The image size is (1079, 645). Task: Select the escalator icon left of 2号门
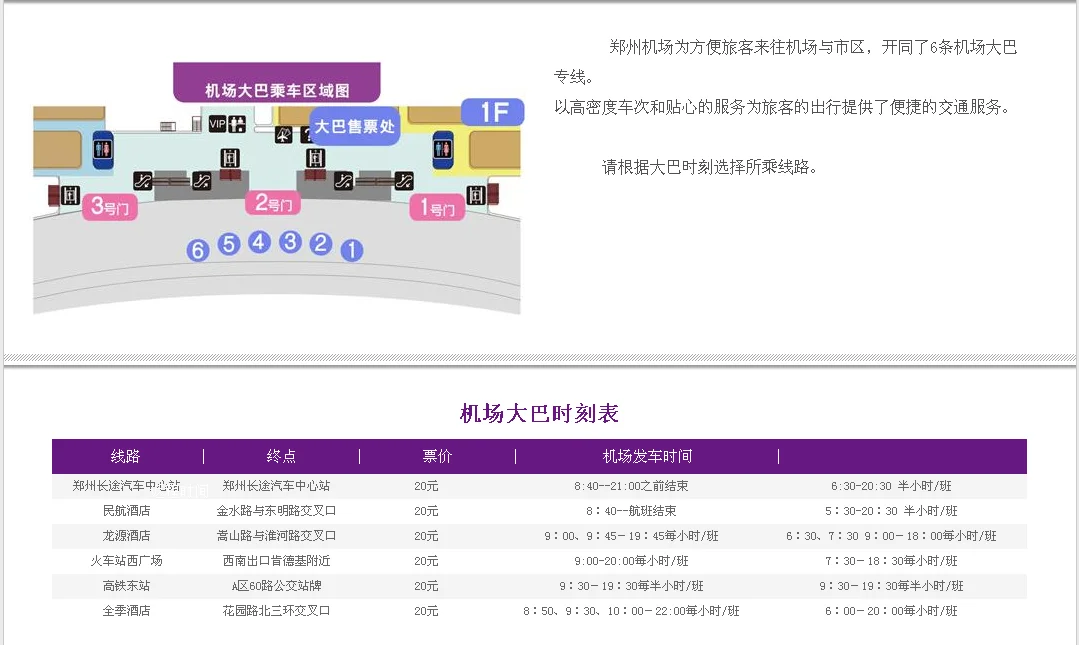click(201, 181)
